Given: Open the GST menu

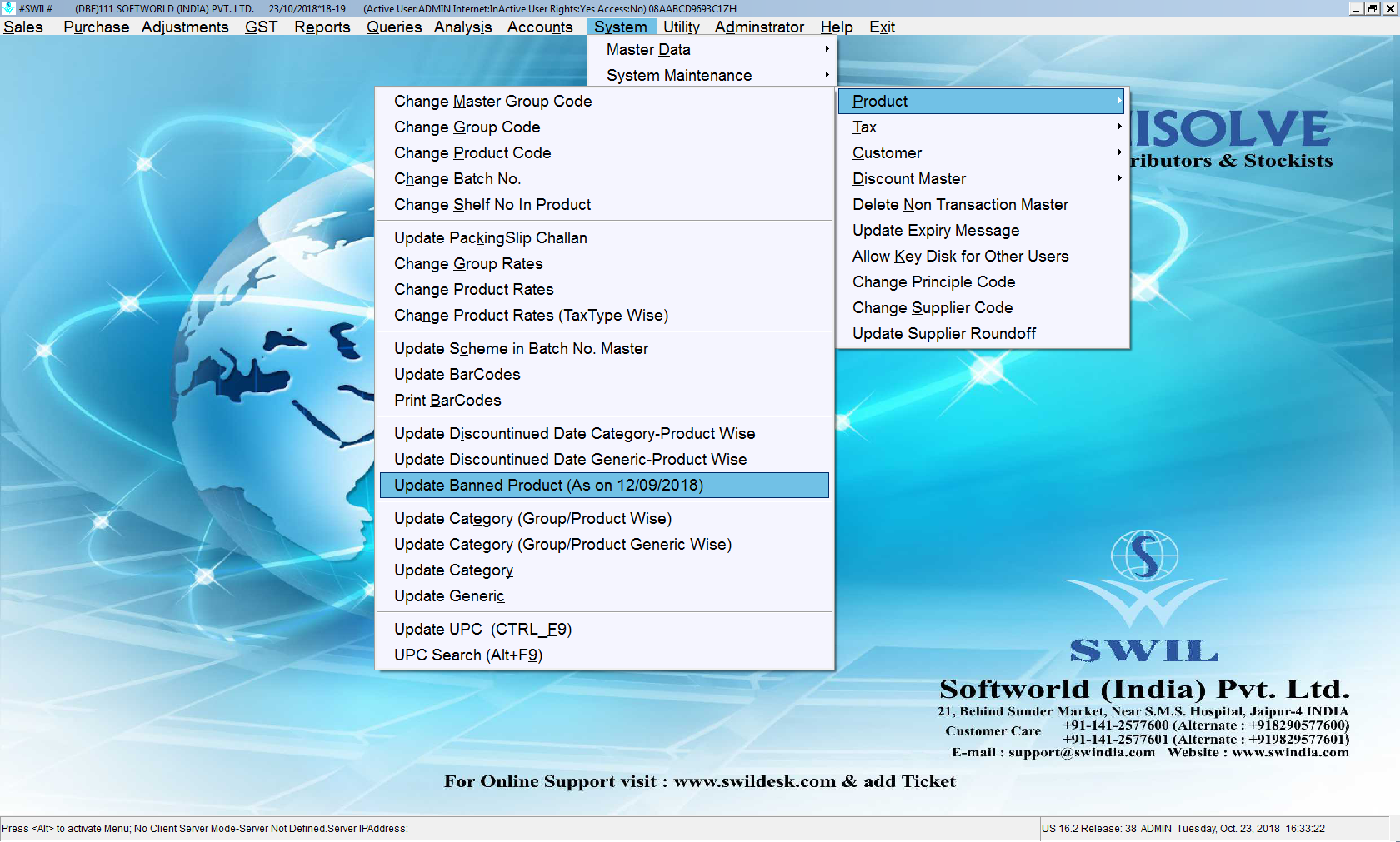Looking at the screenshot, I should [261, 27].
